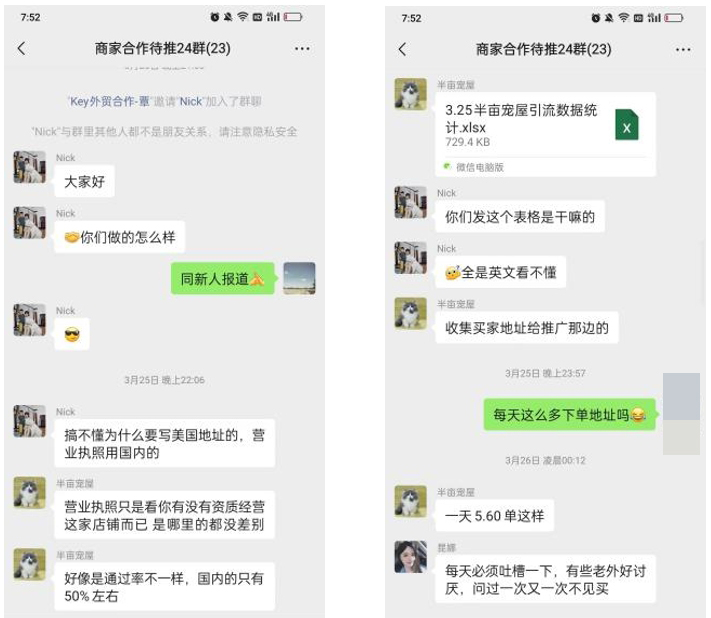Select the 你们发这个表格是干嘛的 message

[520, 216]
